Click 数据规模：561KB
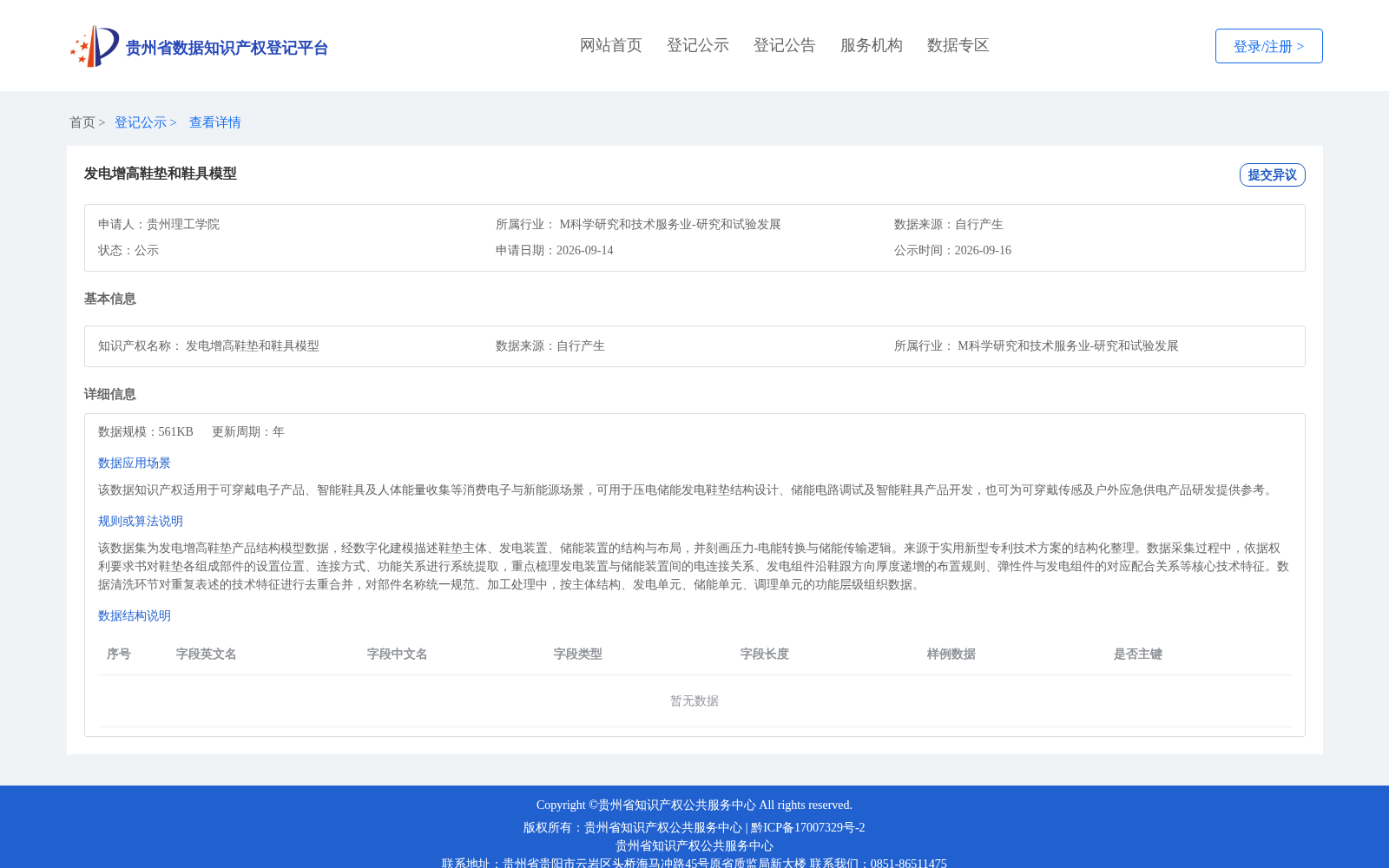Viewport: 1389px width, 868px height. point(146,431)
